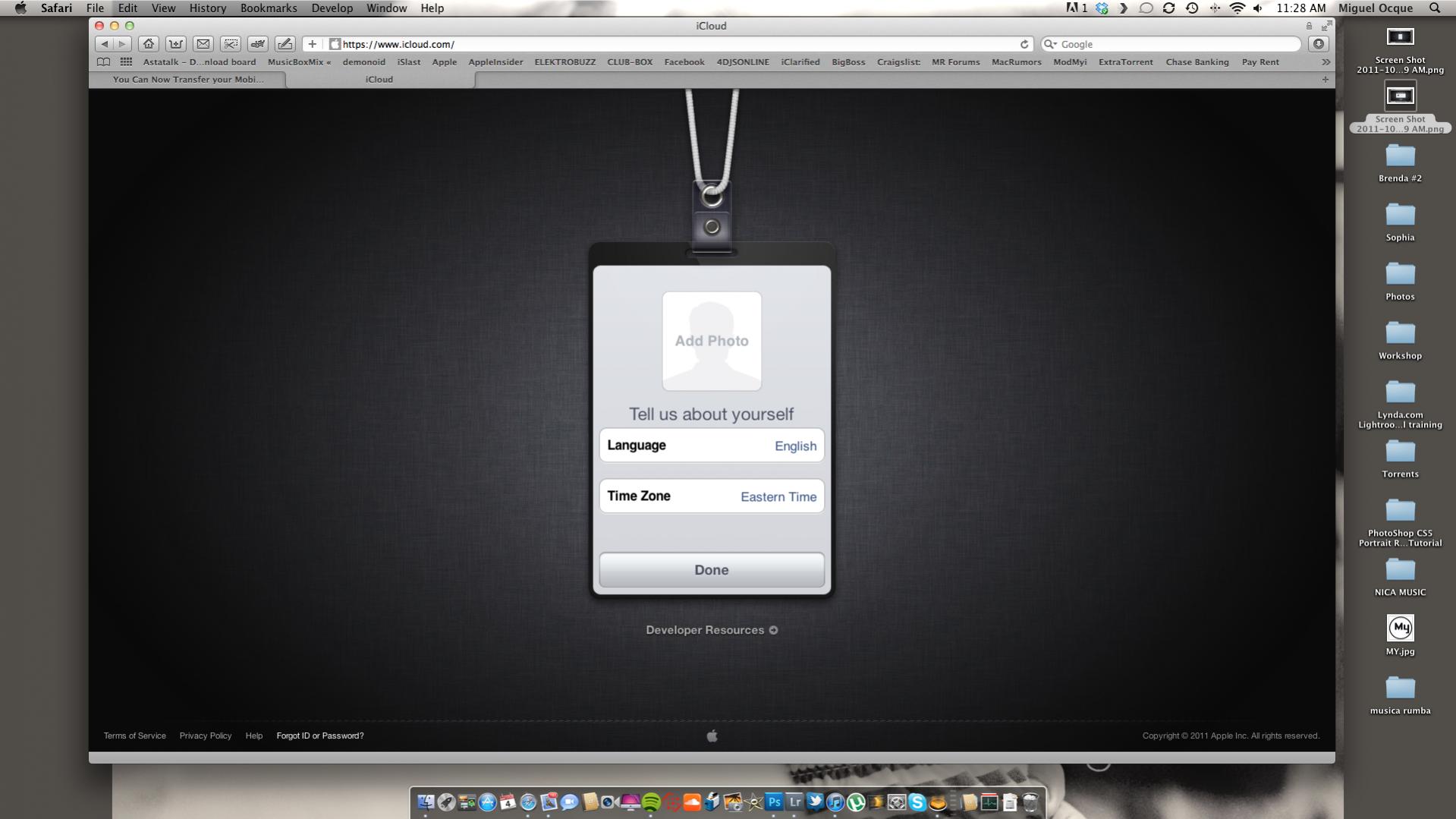Click the Dropbox menu bar icon
Screen dimensions: 1456x819
tap(1102, 8)
